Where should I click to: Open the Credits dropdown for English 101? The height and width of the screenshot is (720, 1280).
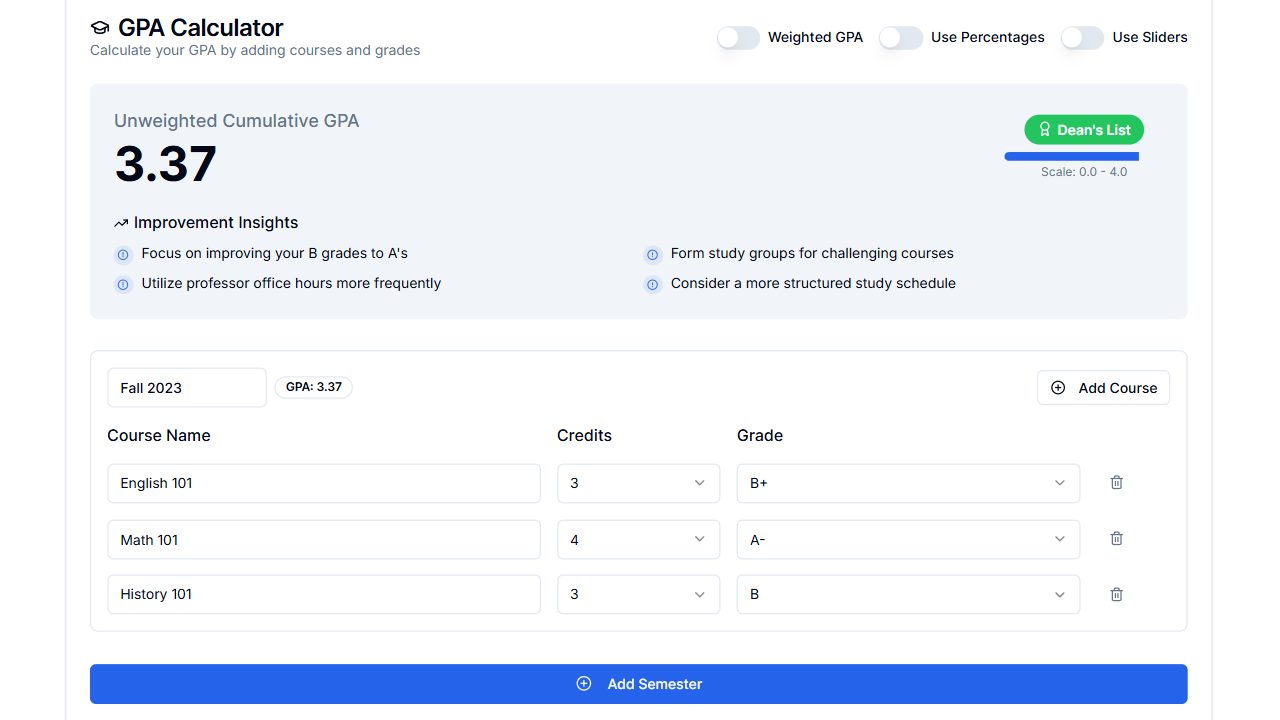(x=638, y=483)
